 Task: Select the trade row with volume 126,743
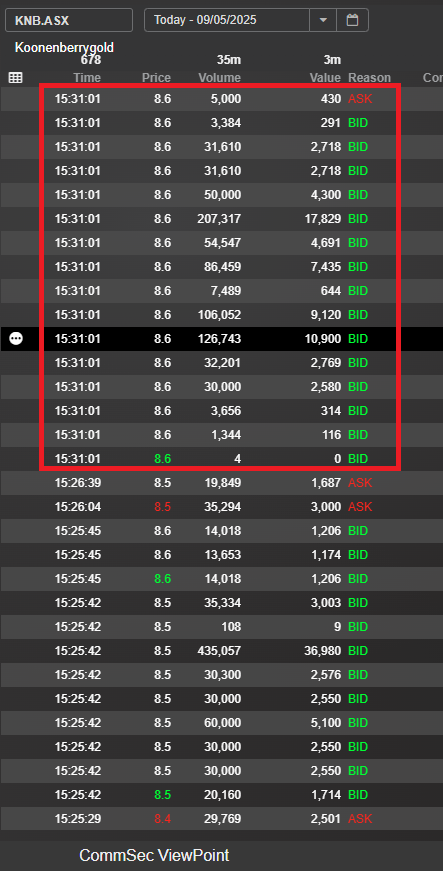tap(222, 338)
